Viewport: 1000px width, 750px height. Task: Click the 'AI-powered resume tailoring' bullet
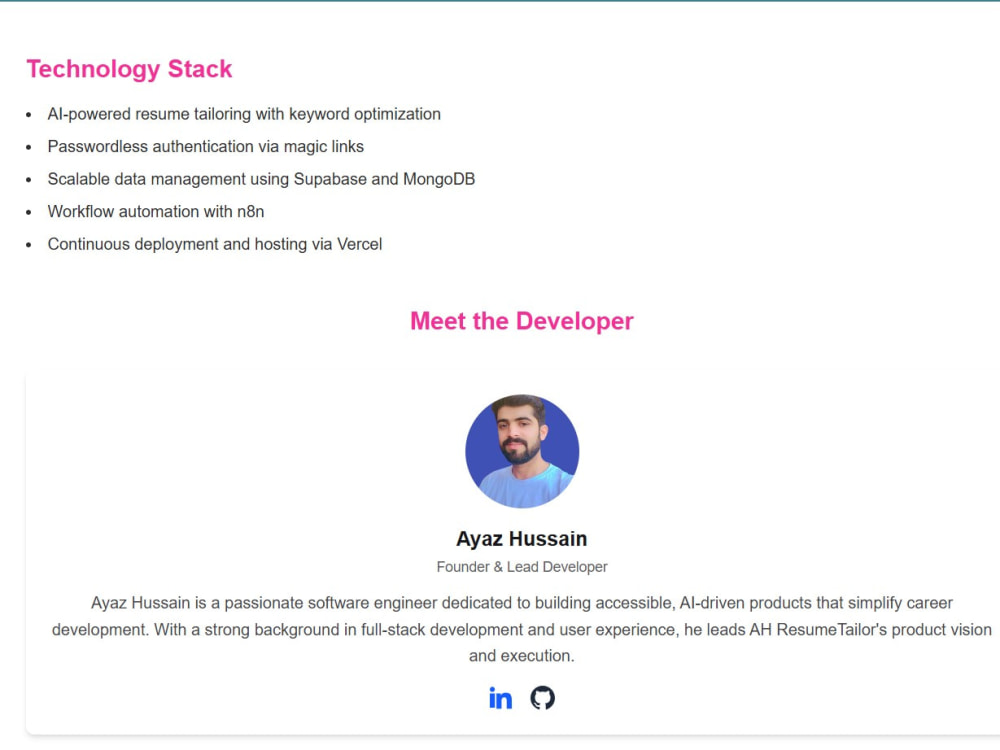pos(244,114)
